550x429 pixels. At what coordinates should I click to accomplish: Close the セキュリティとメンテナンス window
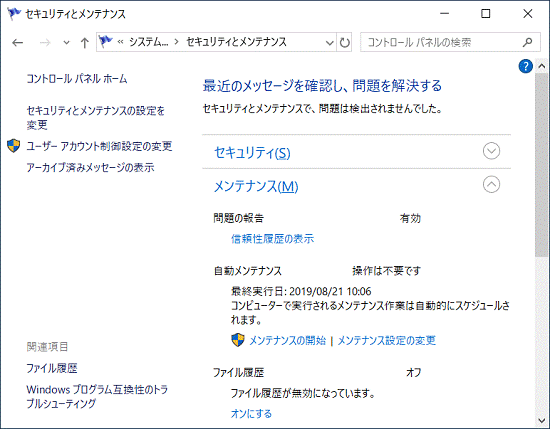point(527,14)
